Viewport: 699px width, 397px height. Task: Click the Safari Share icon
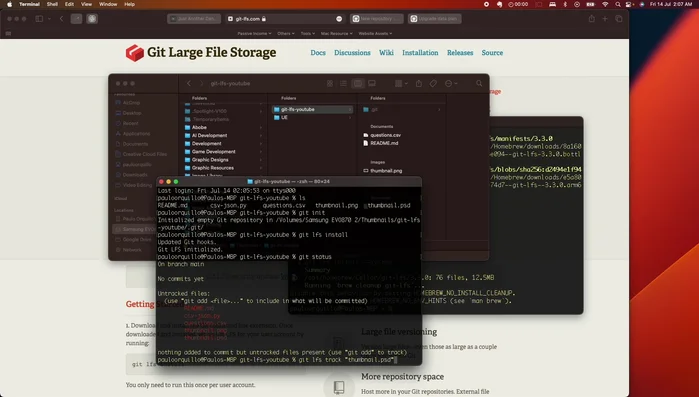tap(592, 19)
